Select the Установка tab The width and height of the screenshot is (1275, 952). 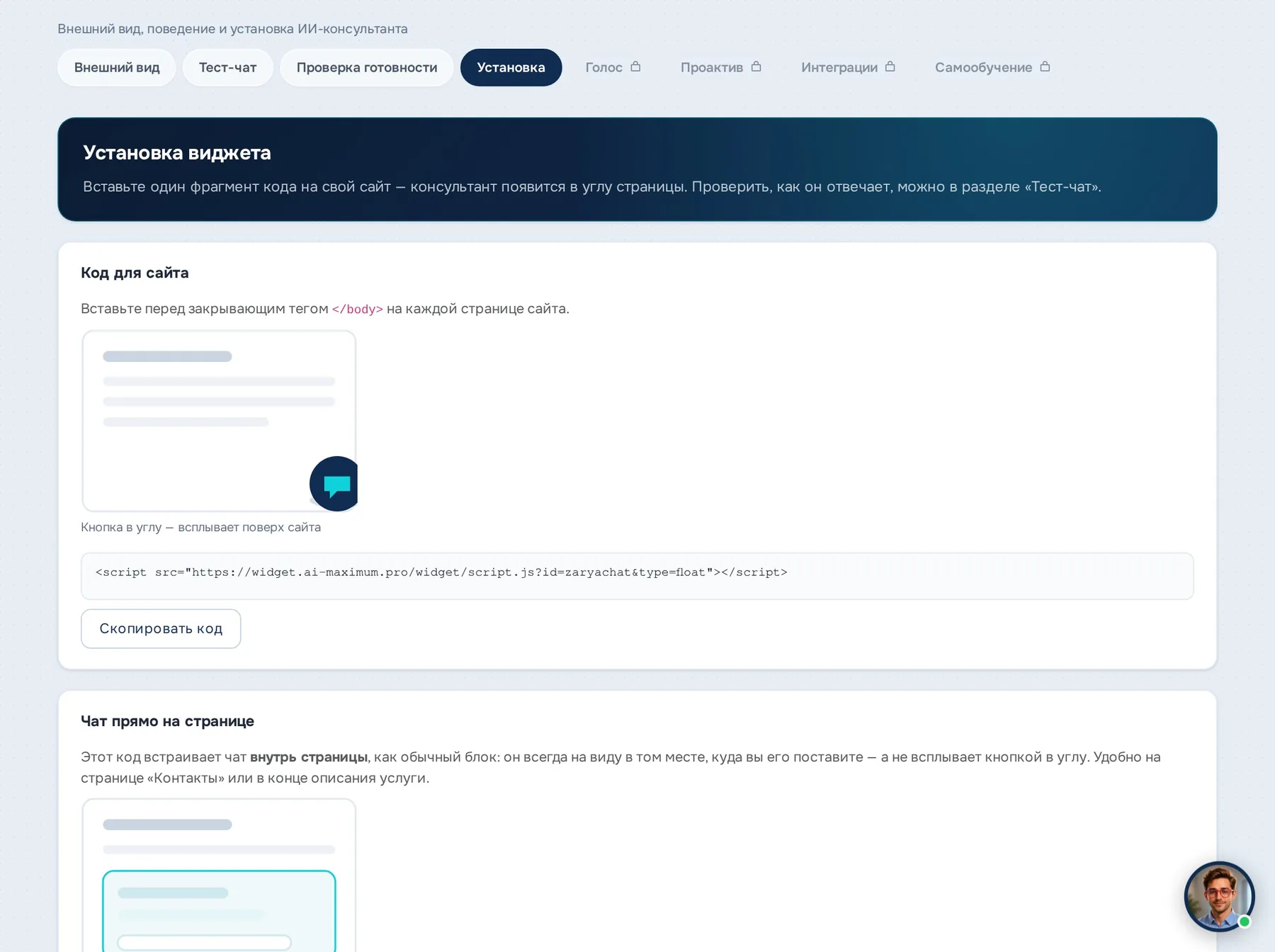(511, 67)
